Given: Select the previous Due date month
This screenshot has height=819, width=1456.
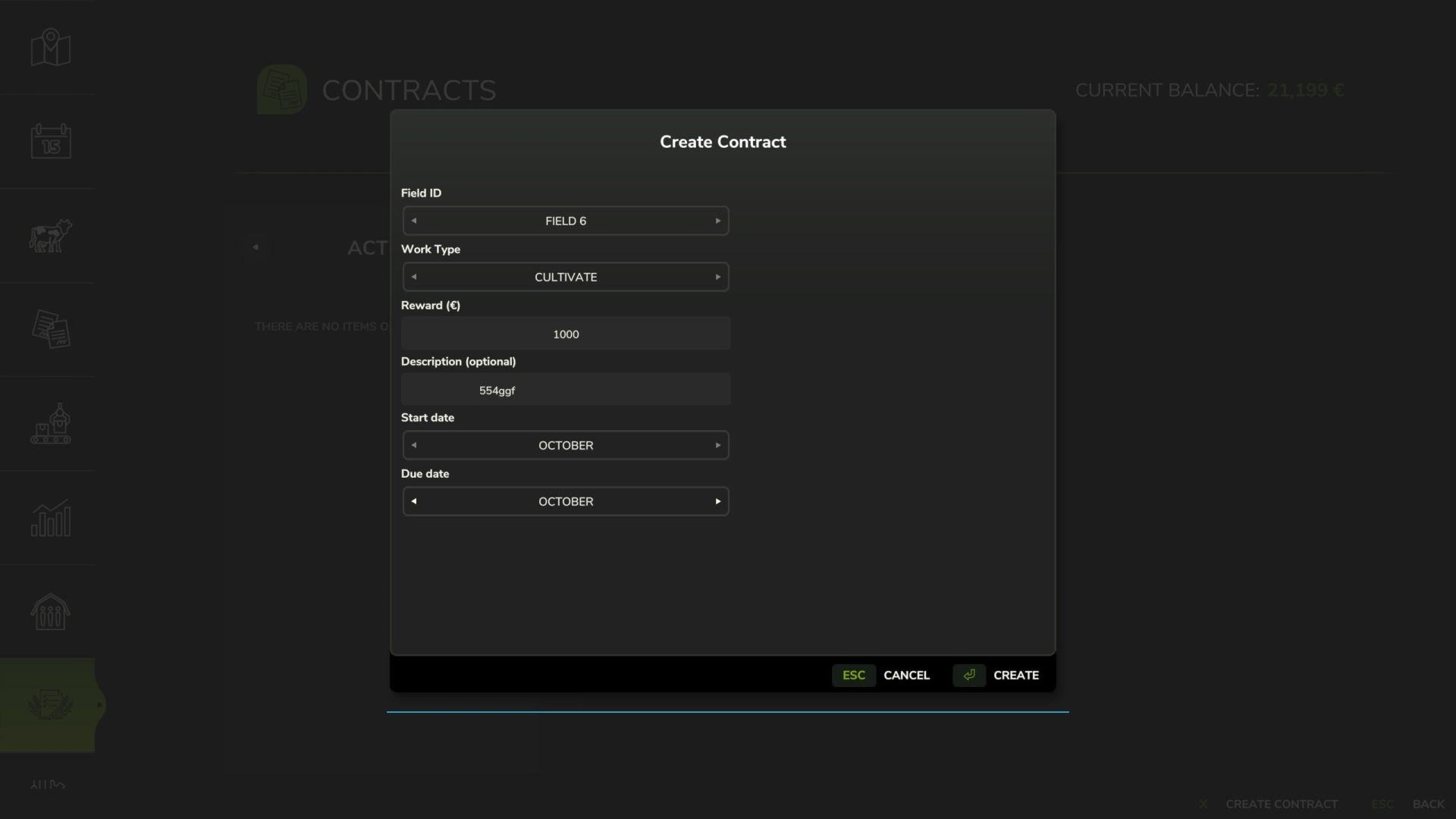Looking at the screenshot, I should 414,500.
